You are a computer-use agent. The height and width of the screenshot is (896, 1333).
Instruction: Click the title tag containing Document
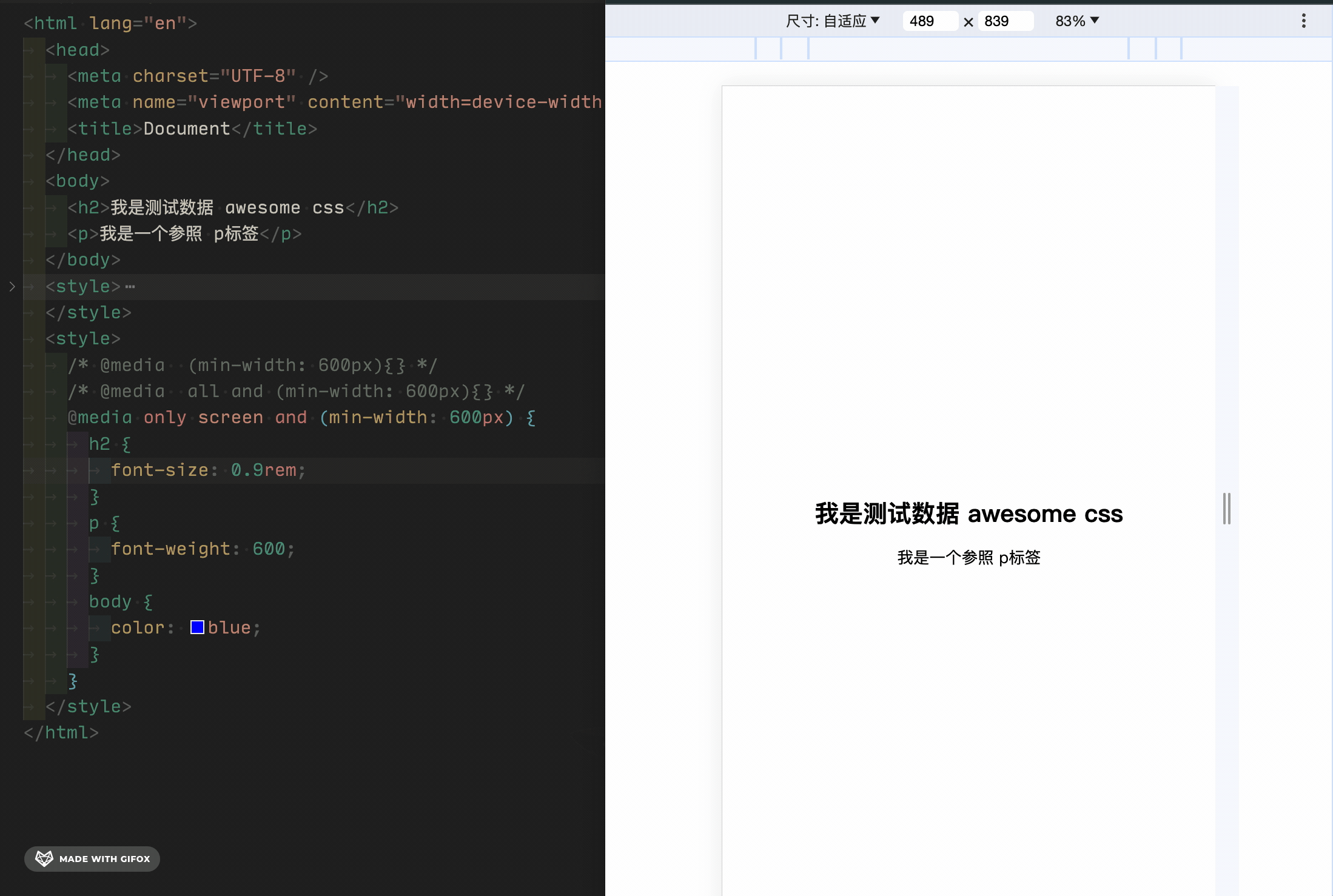[x=192, y=129]
